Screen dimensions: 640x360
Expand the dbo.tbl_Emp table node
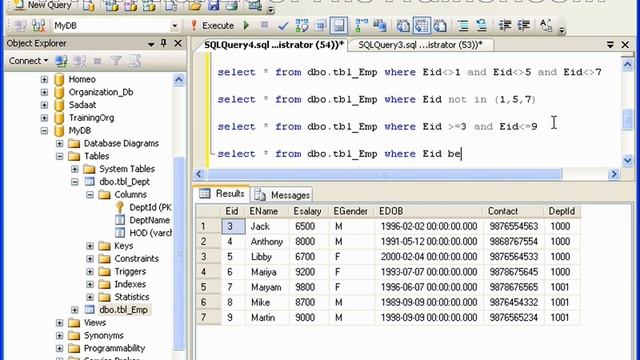pos(75,310)
